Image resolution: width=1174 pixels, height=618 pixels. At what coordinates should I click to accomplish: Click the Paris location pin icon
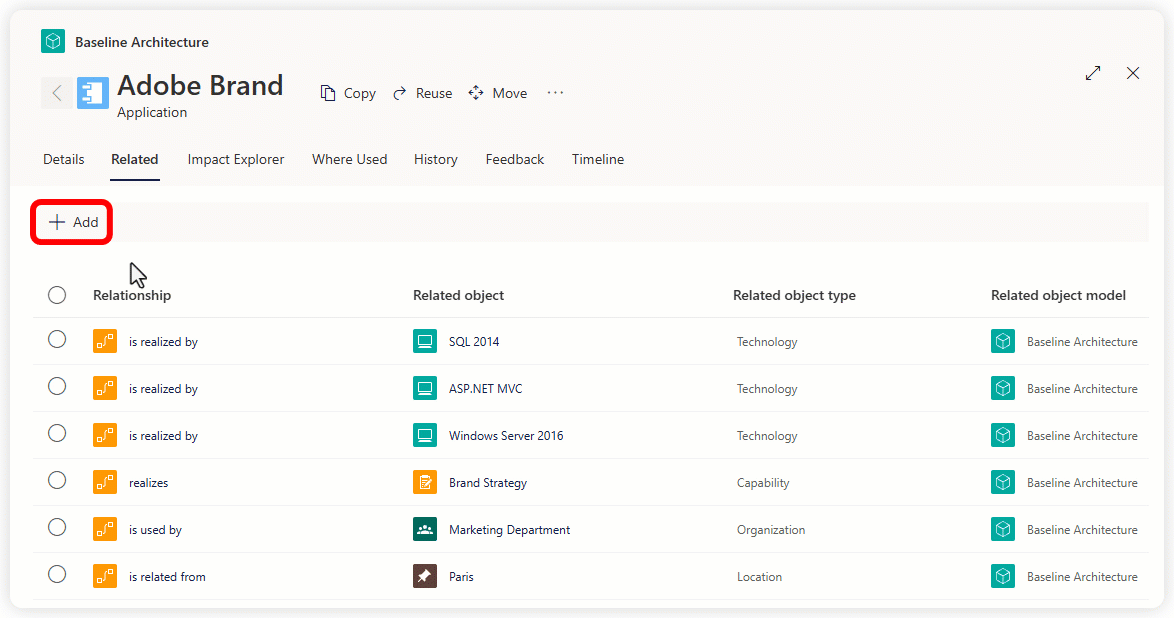425,576
